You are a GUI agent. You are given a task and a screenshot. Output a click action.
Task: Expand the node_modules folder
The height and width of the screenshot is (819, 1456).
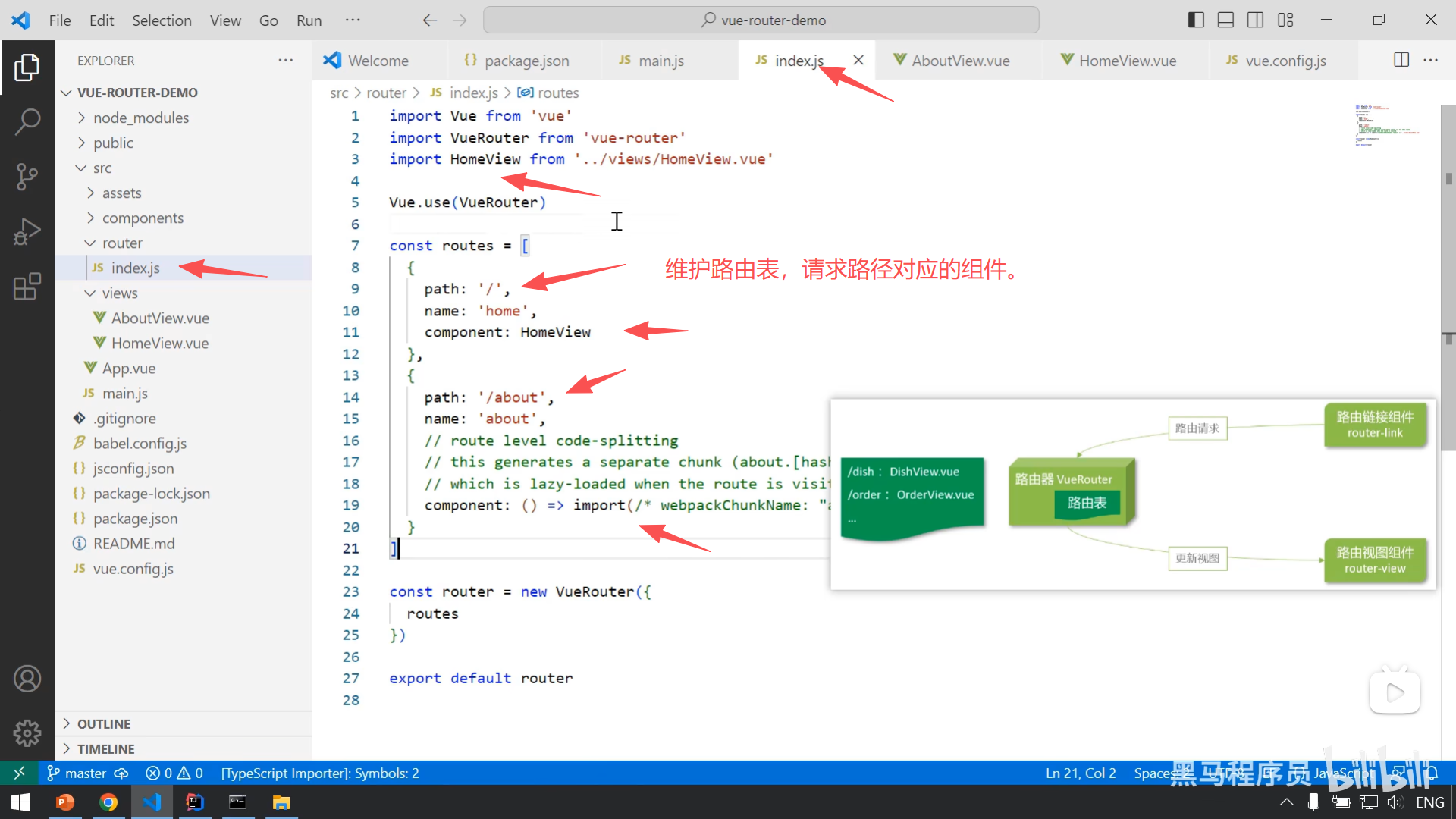tap(141, 118)
